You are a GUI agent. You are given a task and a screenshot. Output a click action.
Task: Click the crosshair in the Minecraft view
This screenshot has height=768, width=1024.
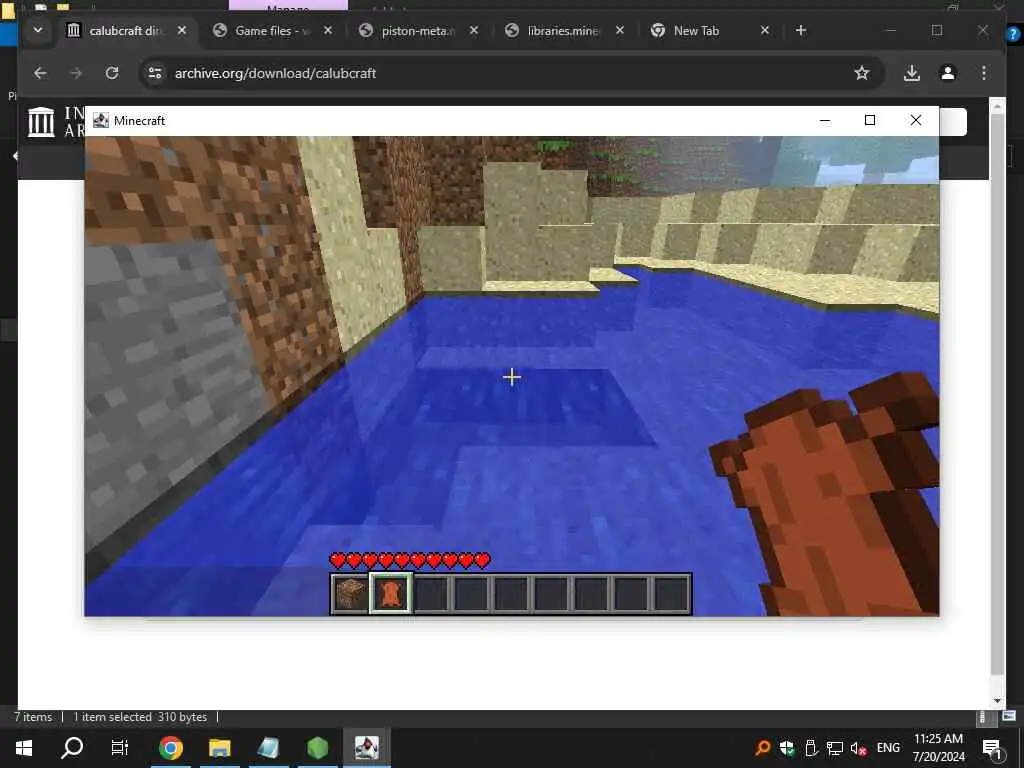512,377
